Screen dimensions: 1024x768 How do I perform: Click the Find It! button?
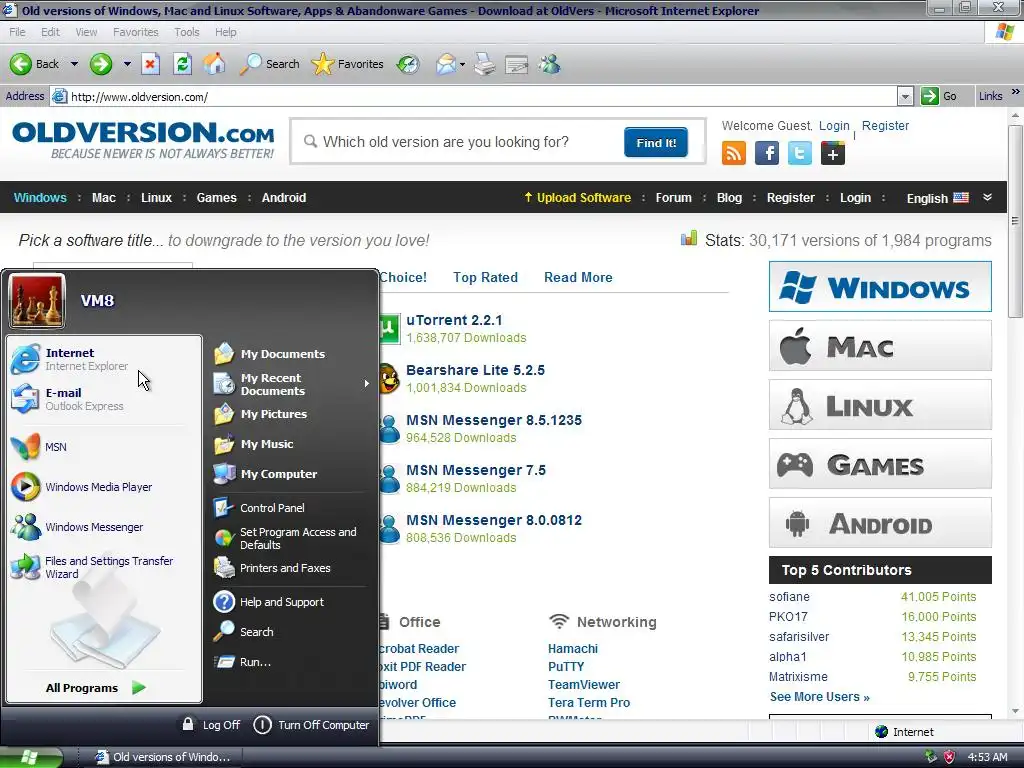(656, 142)
